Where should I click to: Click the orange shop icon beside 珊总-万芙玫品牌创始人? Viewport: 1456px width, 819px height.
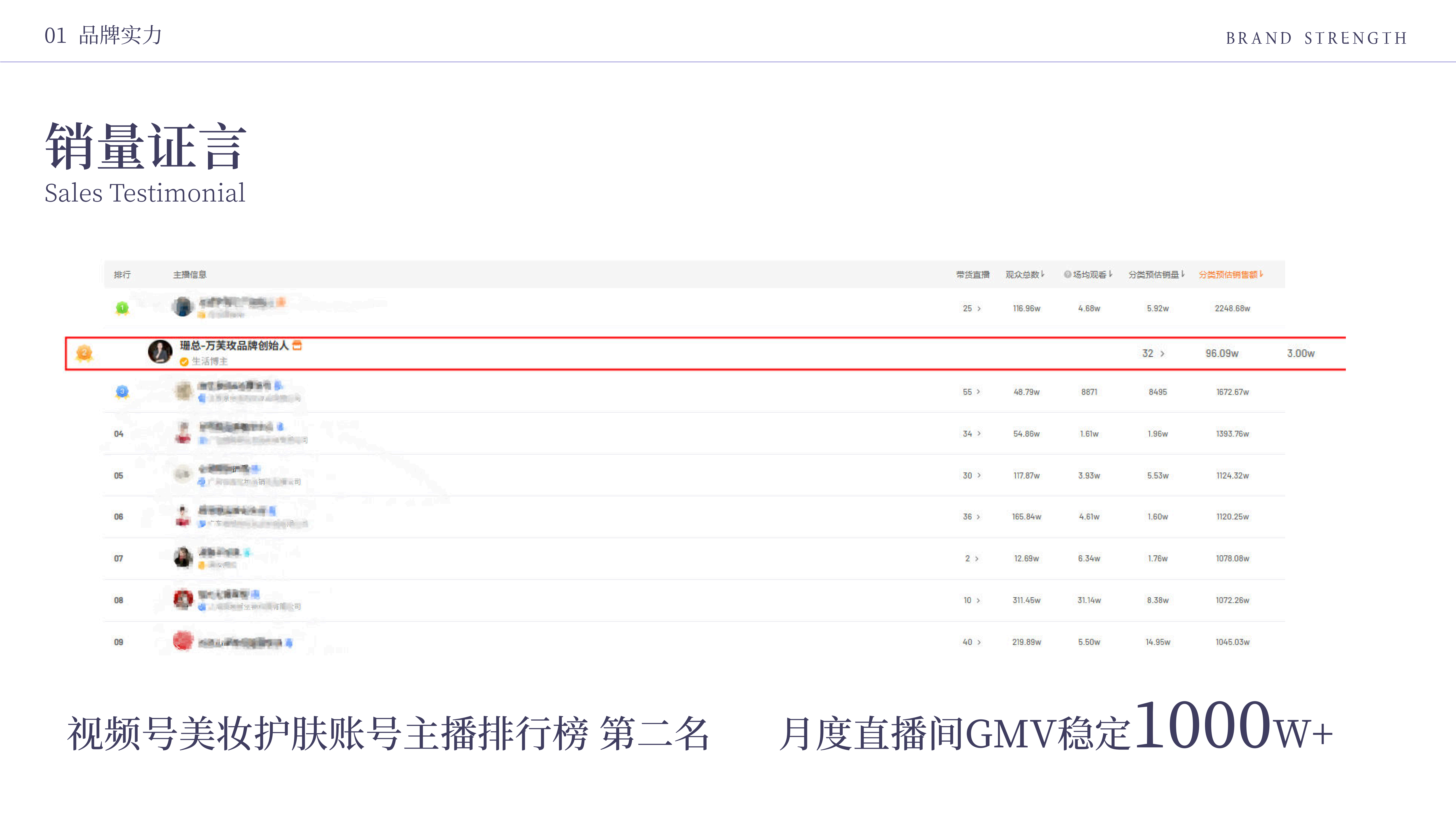click(x=297, y=345)
